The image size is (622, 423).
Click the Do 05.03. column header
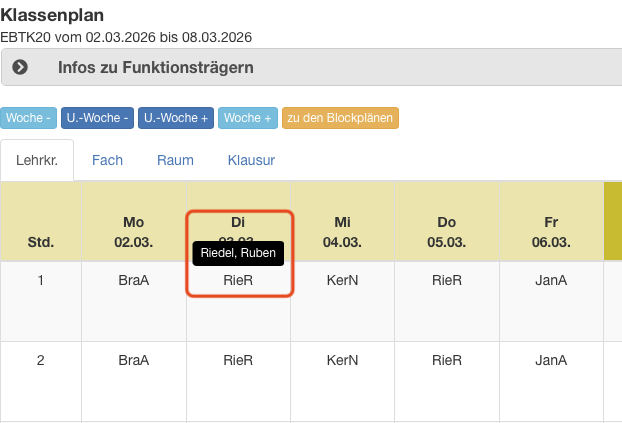pyautogui.click(x=446, y=231)
